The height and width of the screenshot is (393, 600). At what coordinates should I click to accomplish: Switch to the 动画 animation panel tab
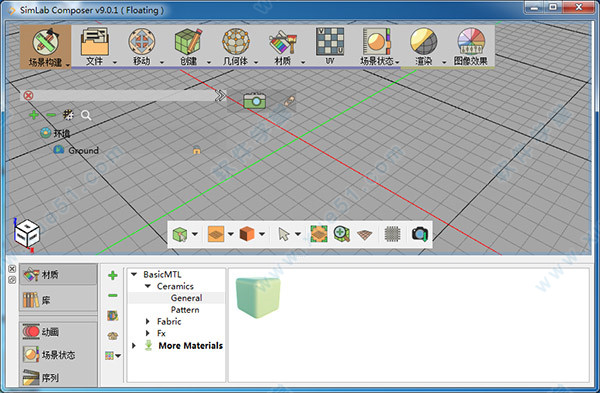[58, 332]
